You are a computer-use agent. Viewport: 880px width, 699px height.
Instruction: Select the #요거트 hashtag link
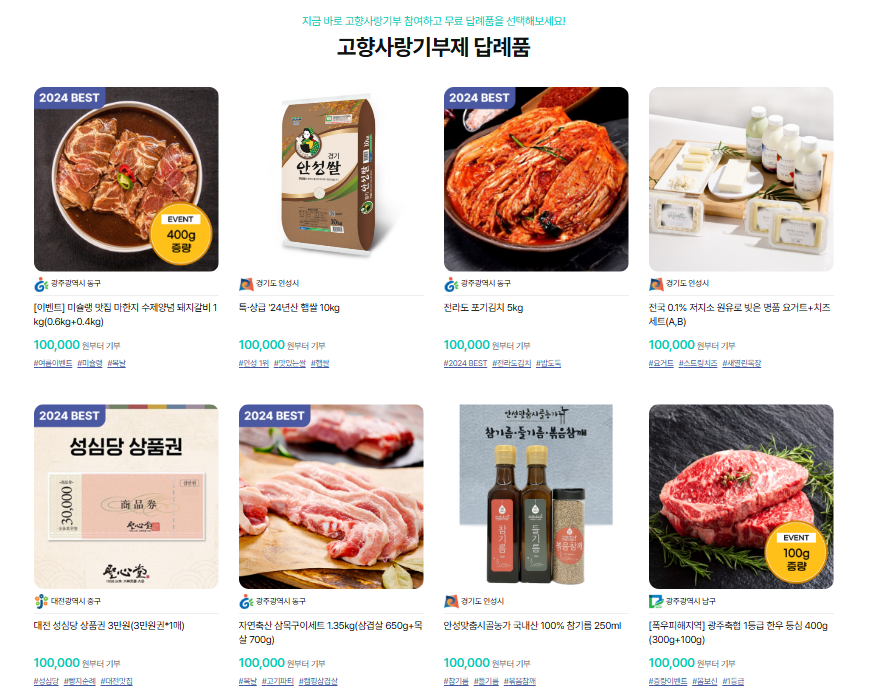point(661,363)
